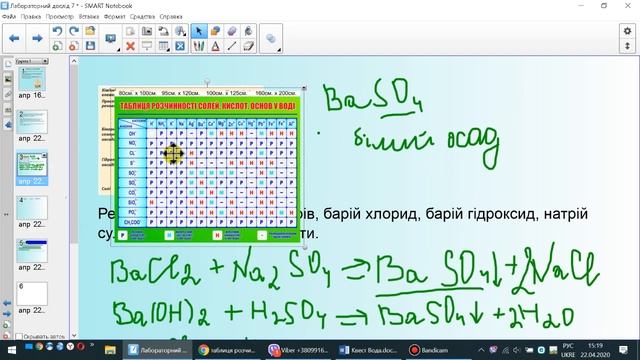
Task: Open the Просмотр menu
Action: point(60,17)
